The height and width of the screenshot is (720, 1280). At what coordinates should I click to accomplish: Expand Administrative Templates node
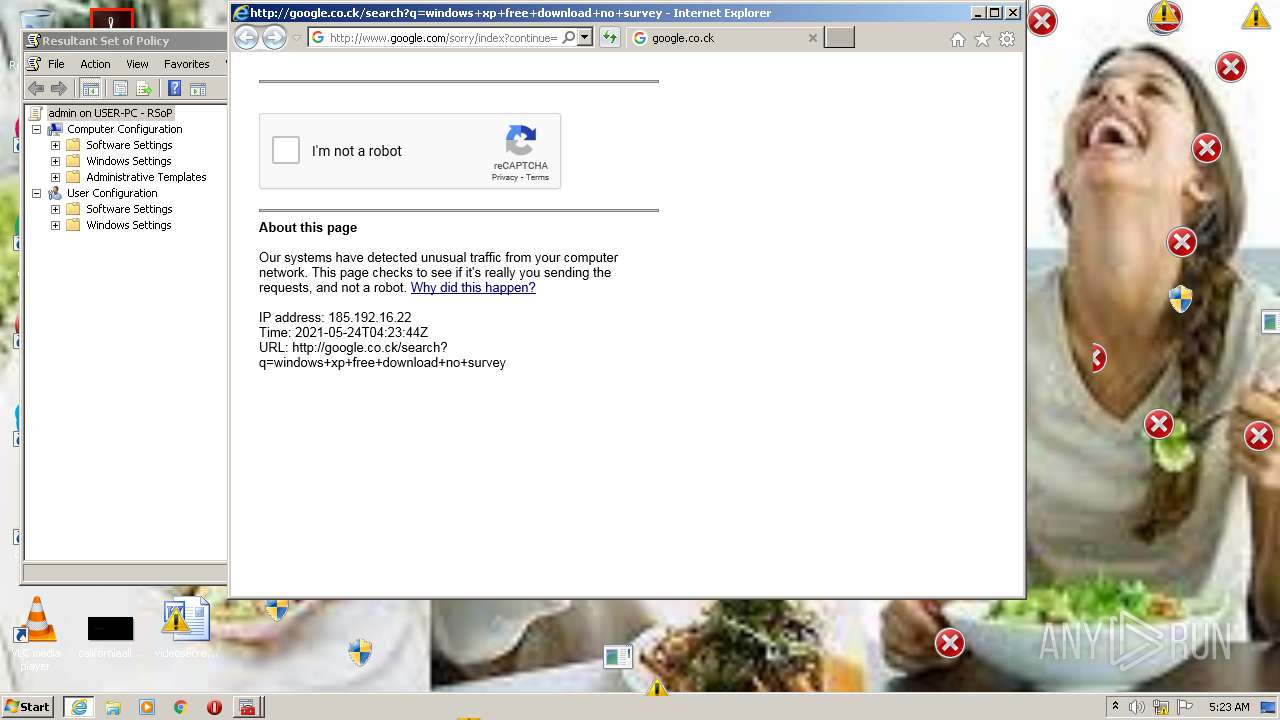55,177
